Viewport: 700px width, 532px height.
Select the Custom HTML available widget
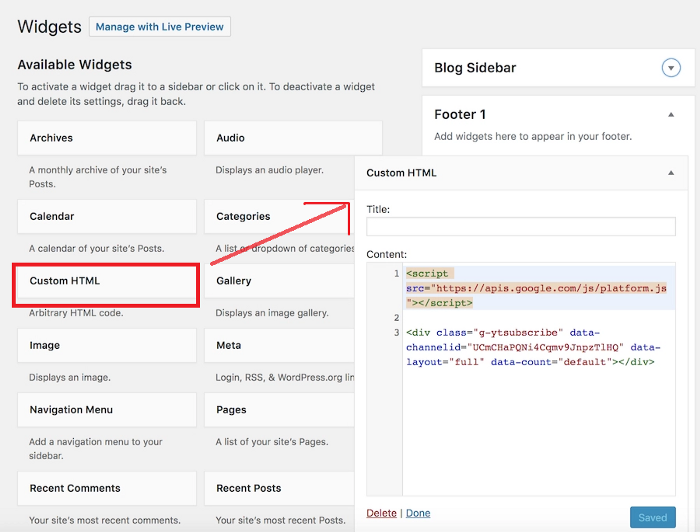107,281
